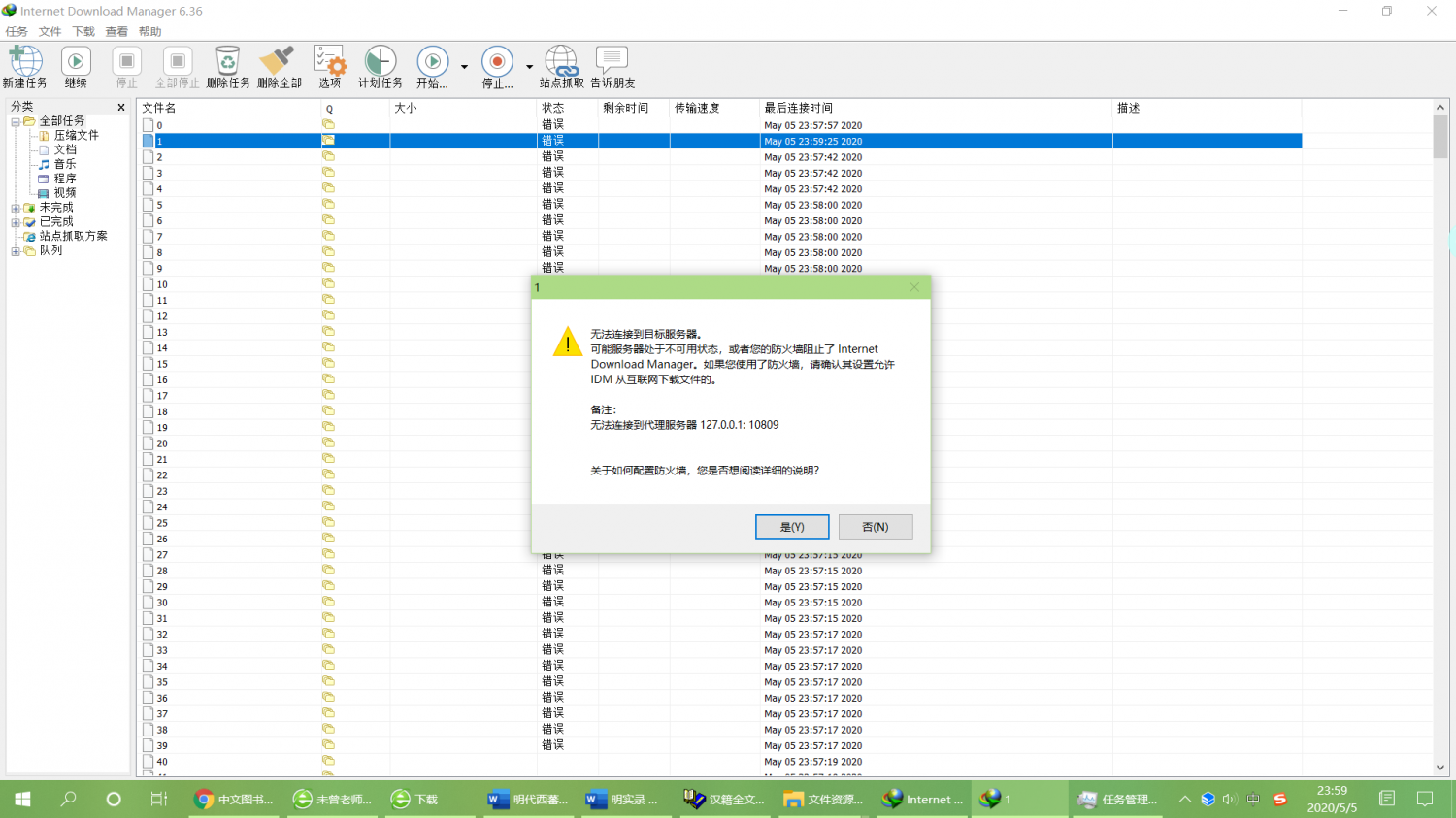The image size is (1456, 818).
Task: Sort by the 最后连接时间 column header
Action: 936,108
